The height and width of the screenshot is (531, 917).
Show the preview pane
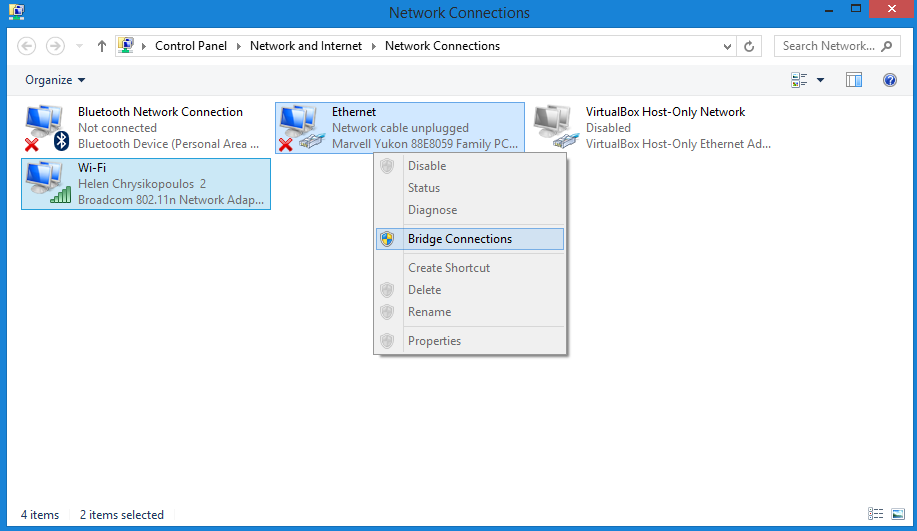[x=854, y=80]
